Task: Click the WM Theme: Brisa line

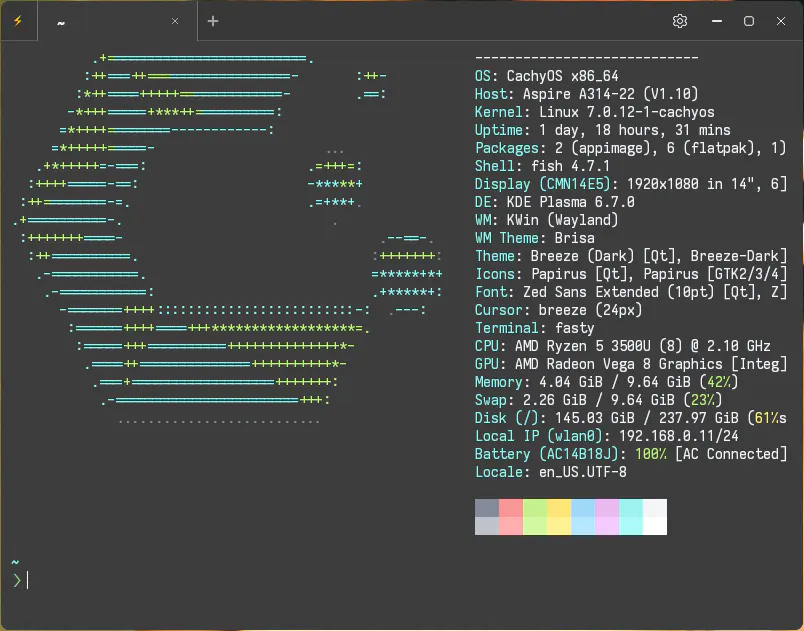Action: tap(535, 238)
